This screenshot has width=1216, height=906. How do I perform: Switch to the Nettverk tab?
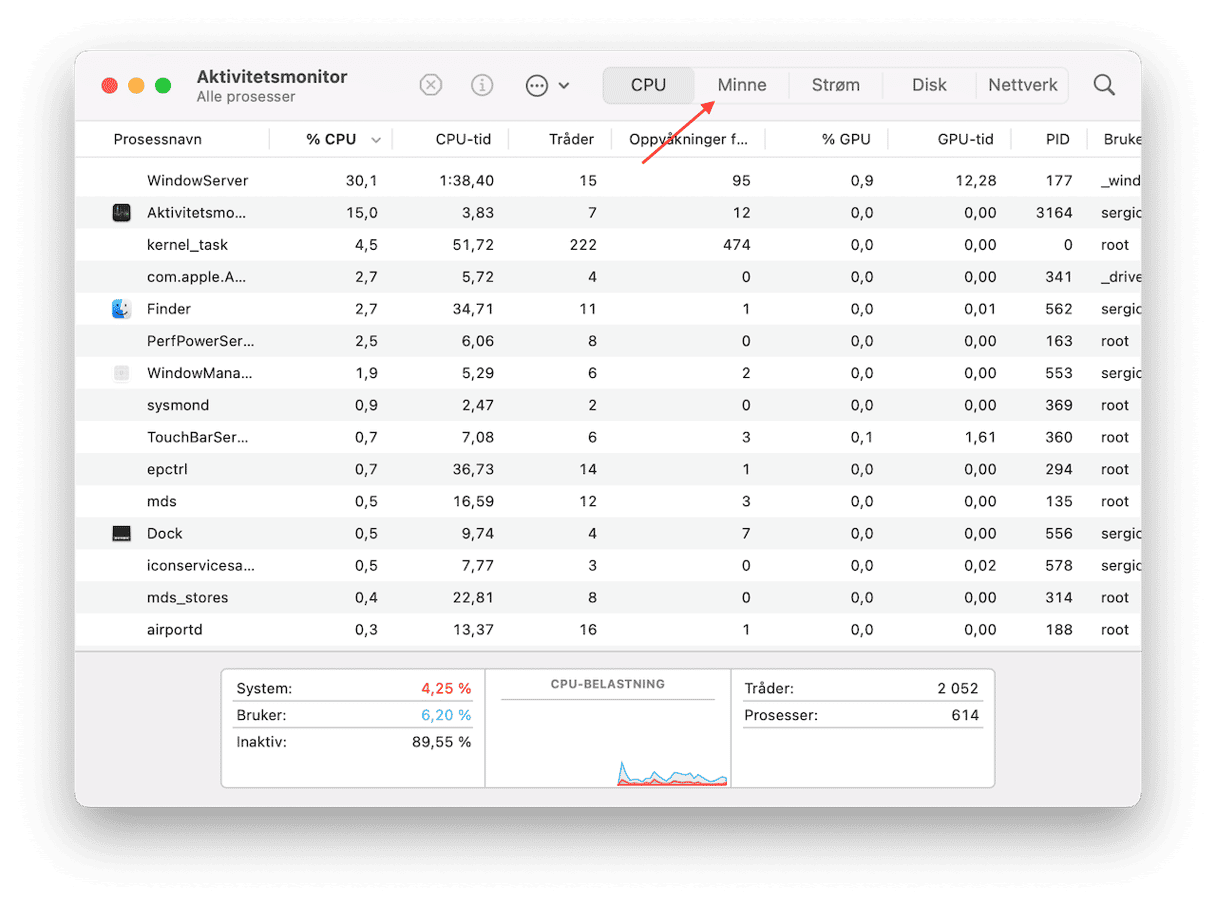point(1022,85)
